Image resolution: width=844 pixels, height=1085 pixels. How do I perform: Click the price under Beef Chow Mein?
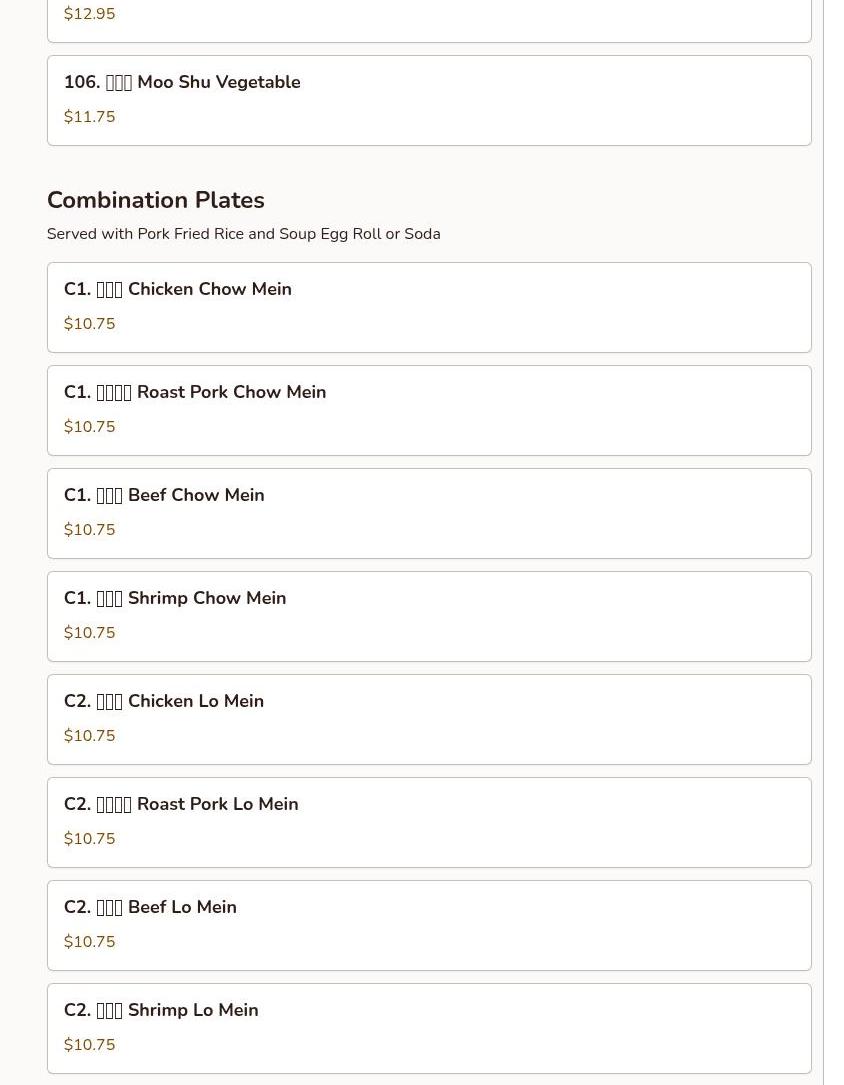coord(90,530)
